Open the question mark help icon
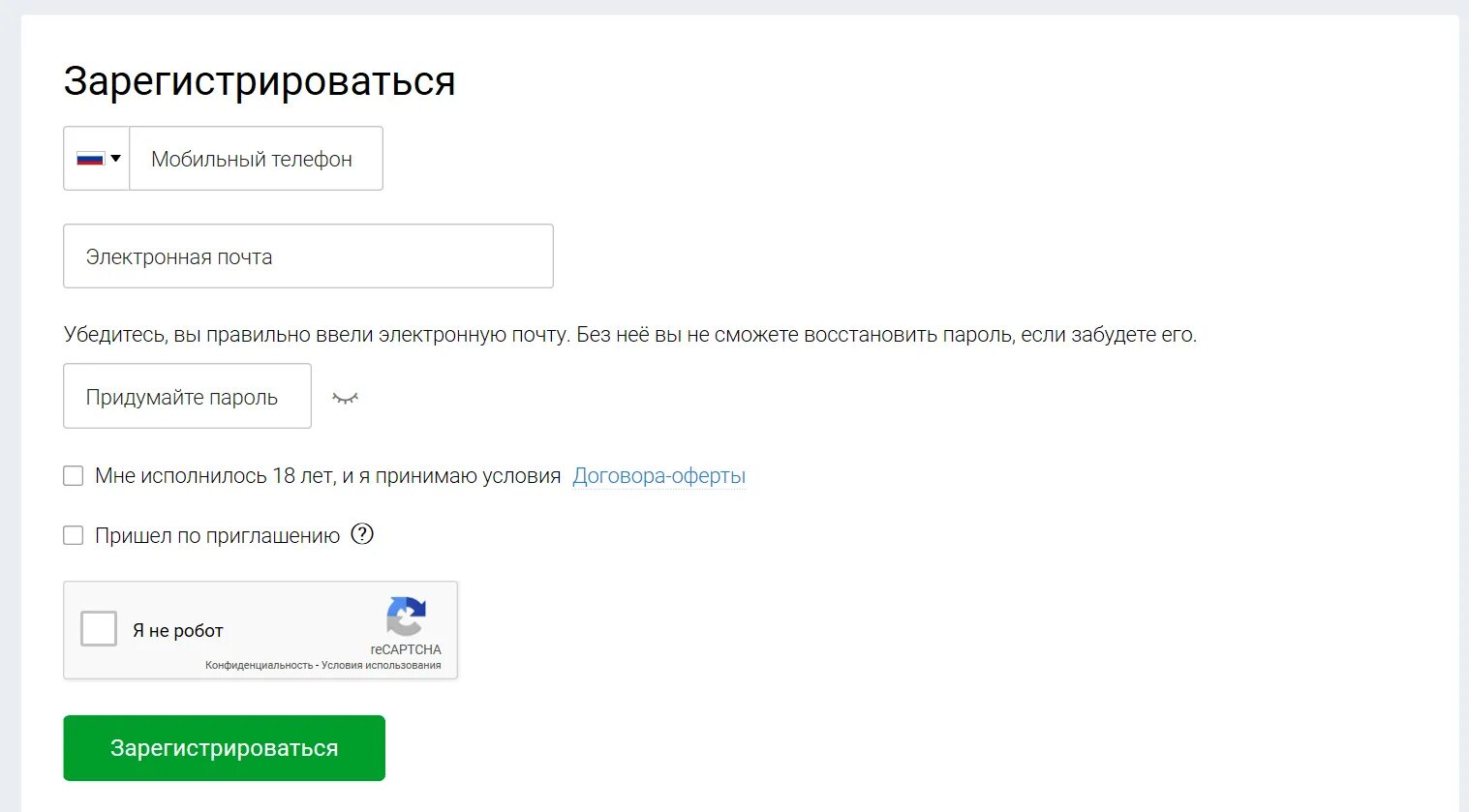Image resolution: width=1469 pixels, height=812 pixels. (x=362, y=533)
